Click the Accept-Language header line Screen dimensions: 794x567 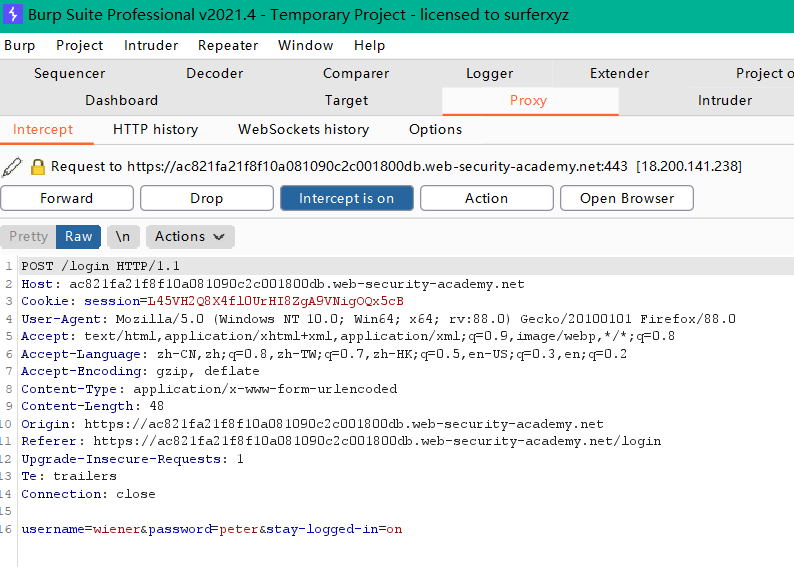(324, 354)
